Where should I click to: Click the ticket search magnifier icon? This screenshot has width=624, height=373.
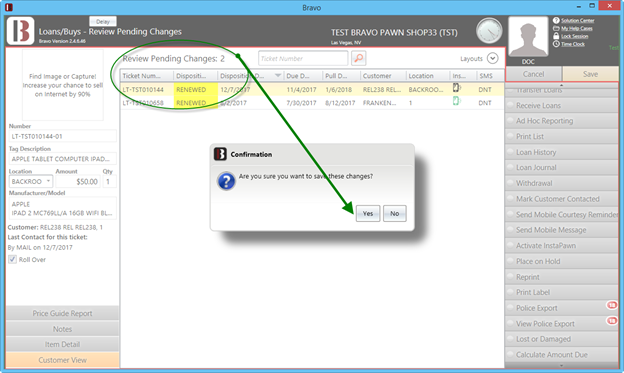[359, 59]
